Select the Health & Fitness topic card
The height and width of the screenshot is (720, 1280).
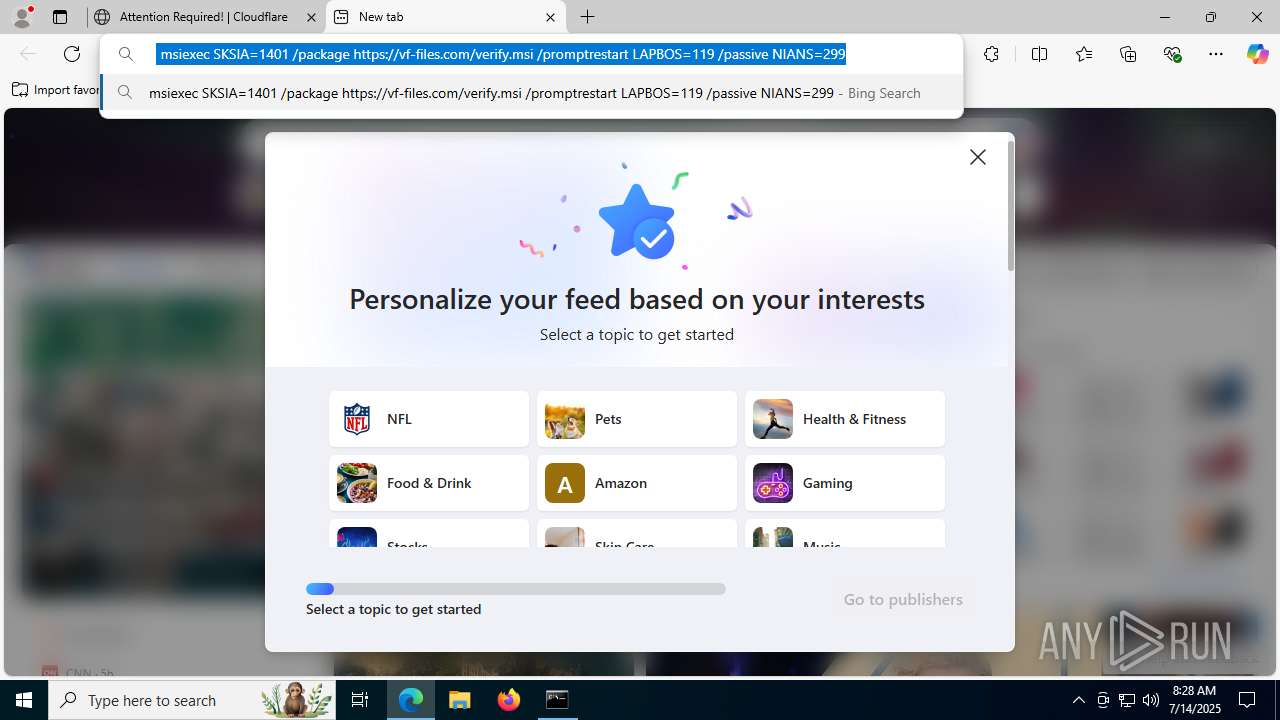point(845,419)
